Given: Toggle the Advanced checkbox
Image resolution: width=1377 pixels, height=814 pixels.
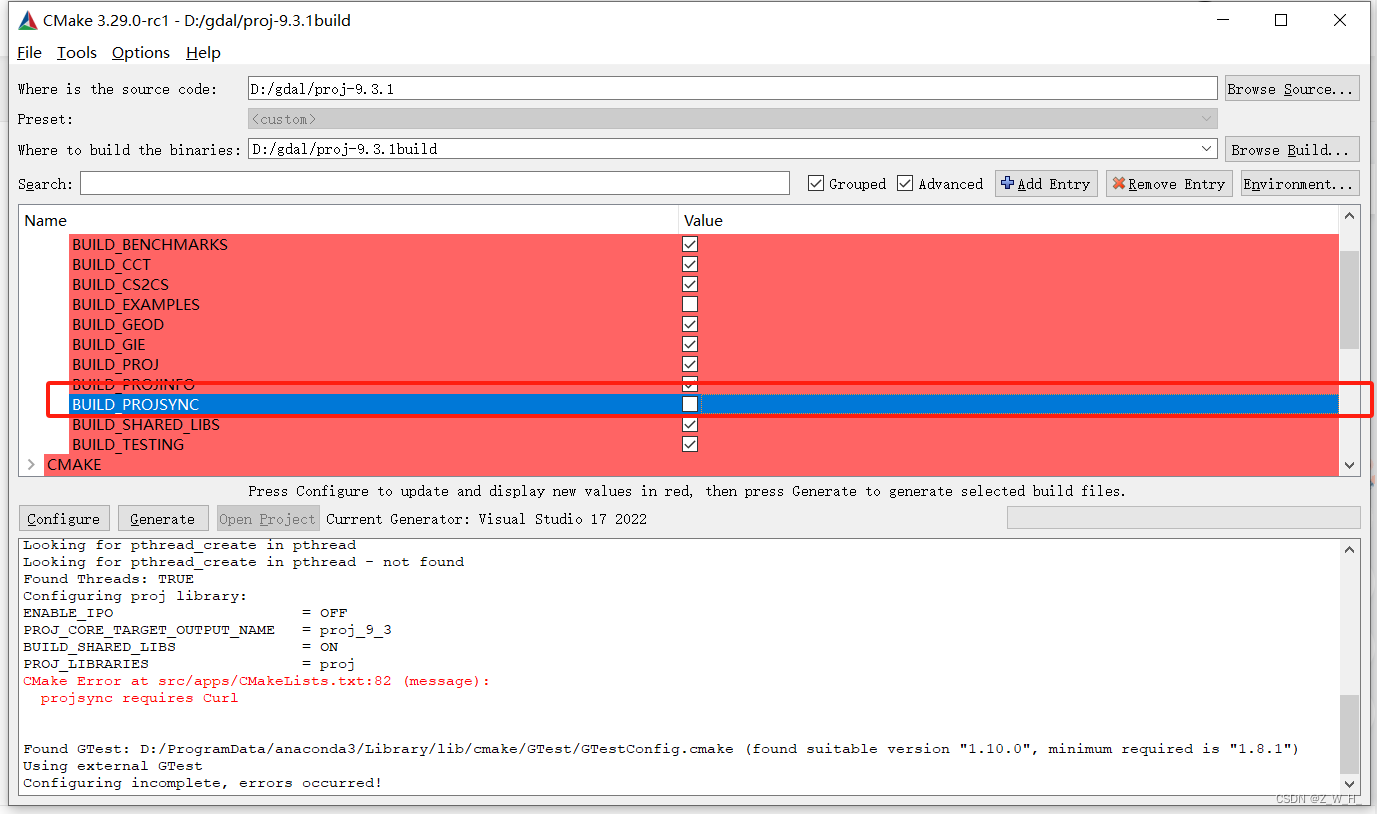Looking at the screenshot, I should [x=905, y=183].
